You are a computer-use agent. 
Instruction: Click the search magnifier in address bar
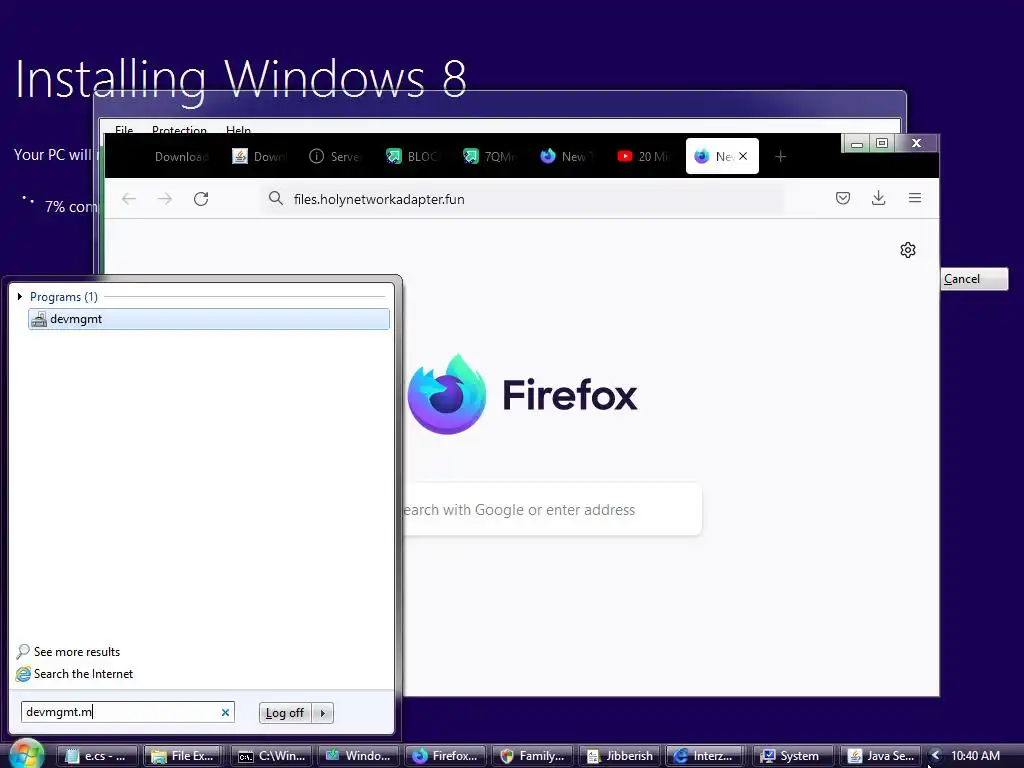[x=276, y=199]
